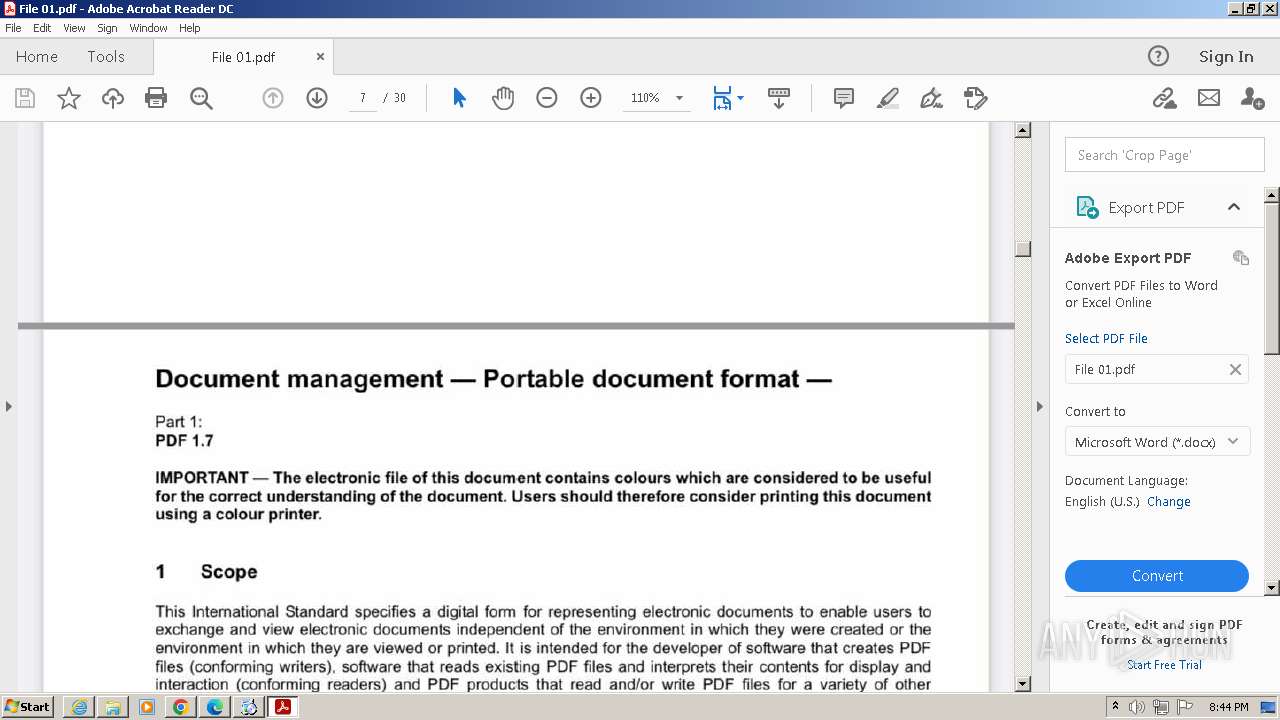
Task: Click Sign In
Action: [1226, 56]
